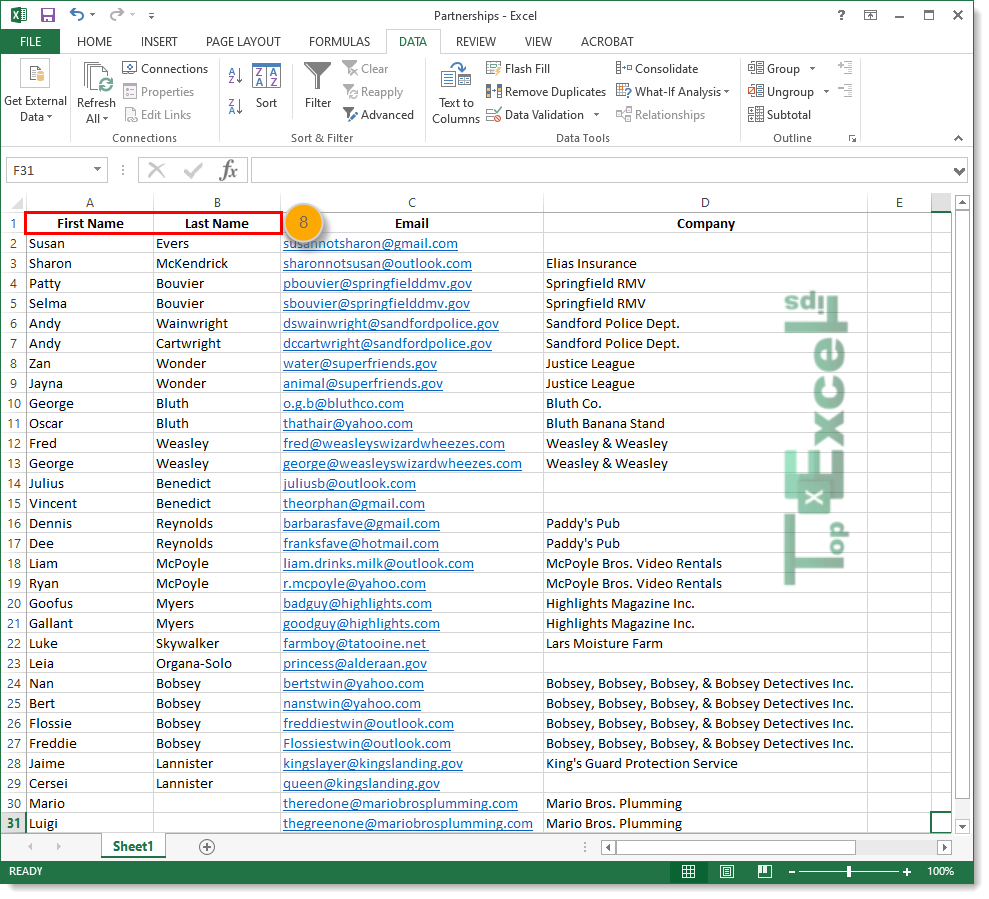
Task: Open link sharonnotsusan@outlook.com
Action: (377, 264)
